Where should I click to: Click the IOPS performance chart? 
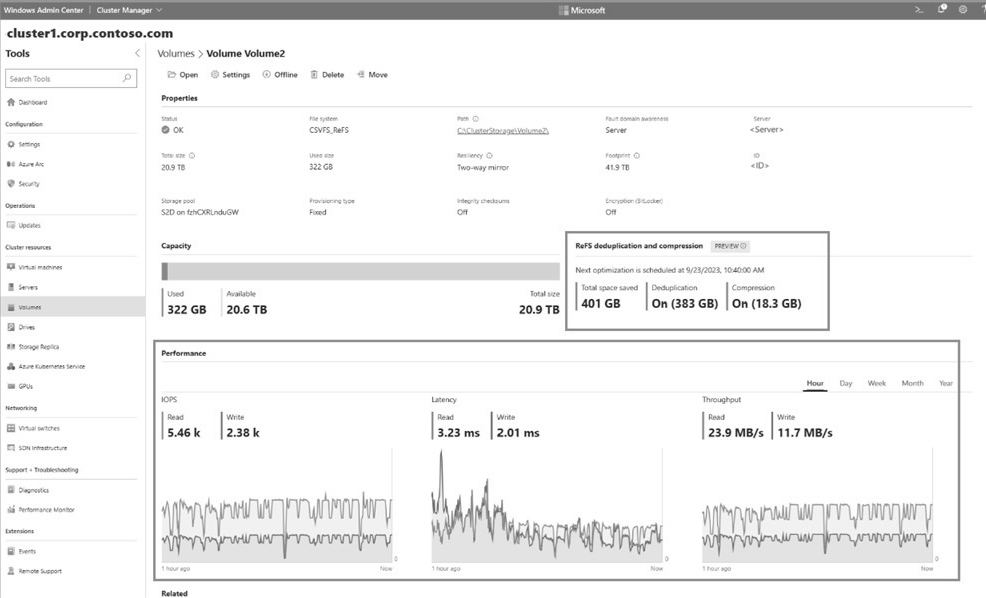click(277, 506)
